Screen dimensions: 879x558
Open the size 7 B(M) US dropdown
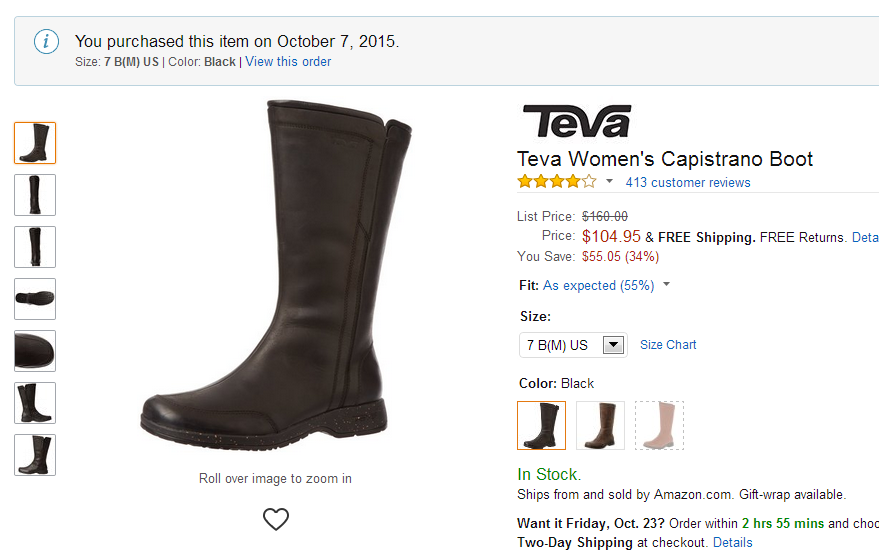pos(573,345)
